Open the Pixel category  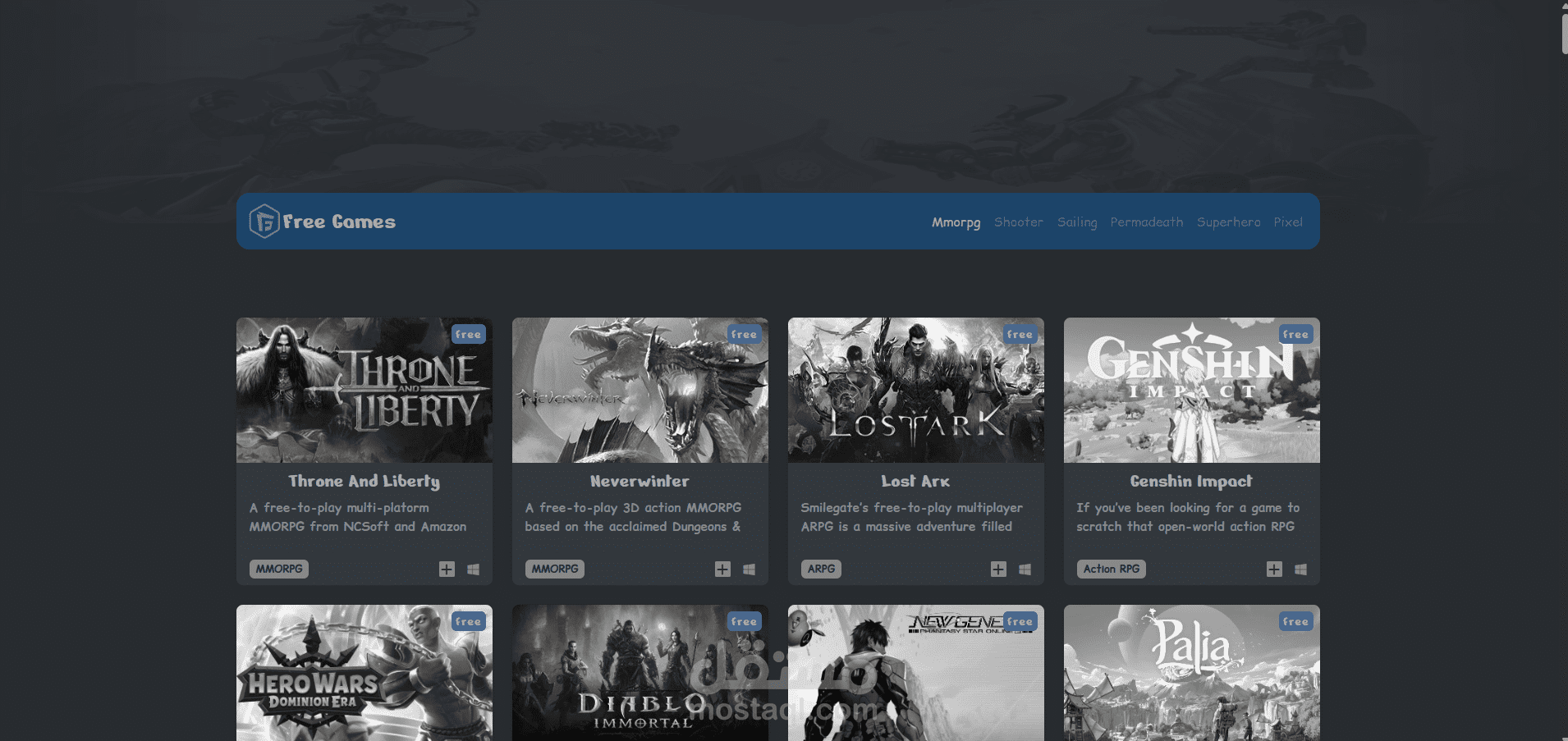coord(1288,222)
